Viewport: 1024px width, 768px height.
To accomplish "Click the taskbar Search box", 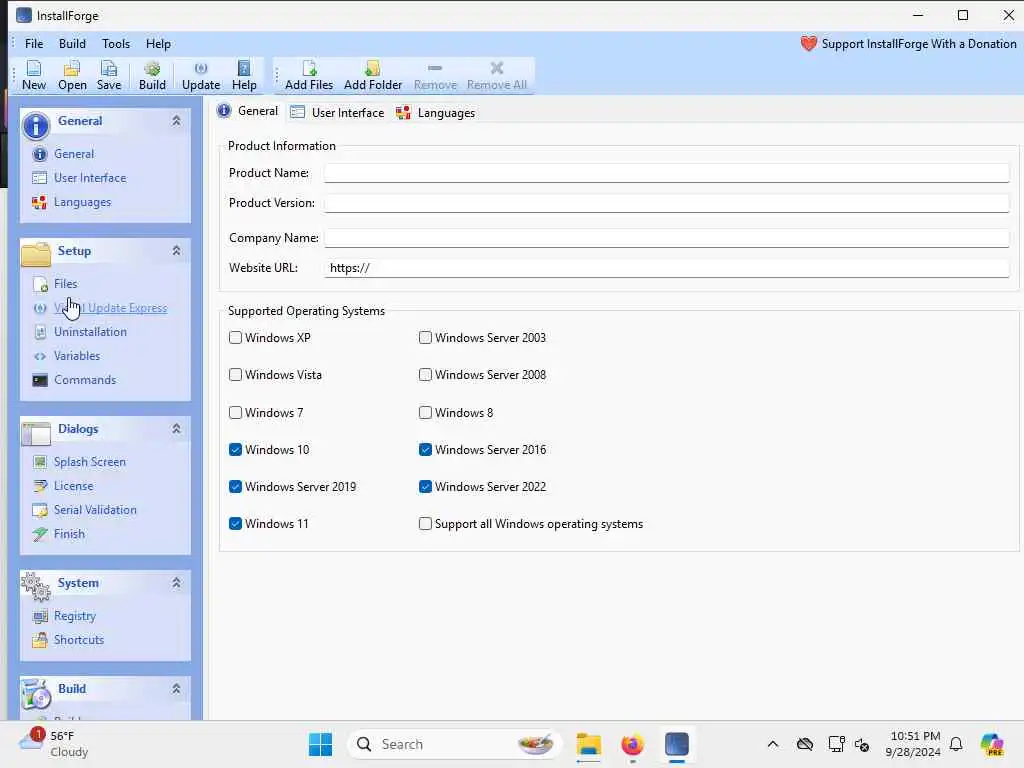I will pyautogui.click(x=455, y=744).
